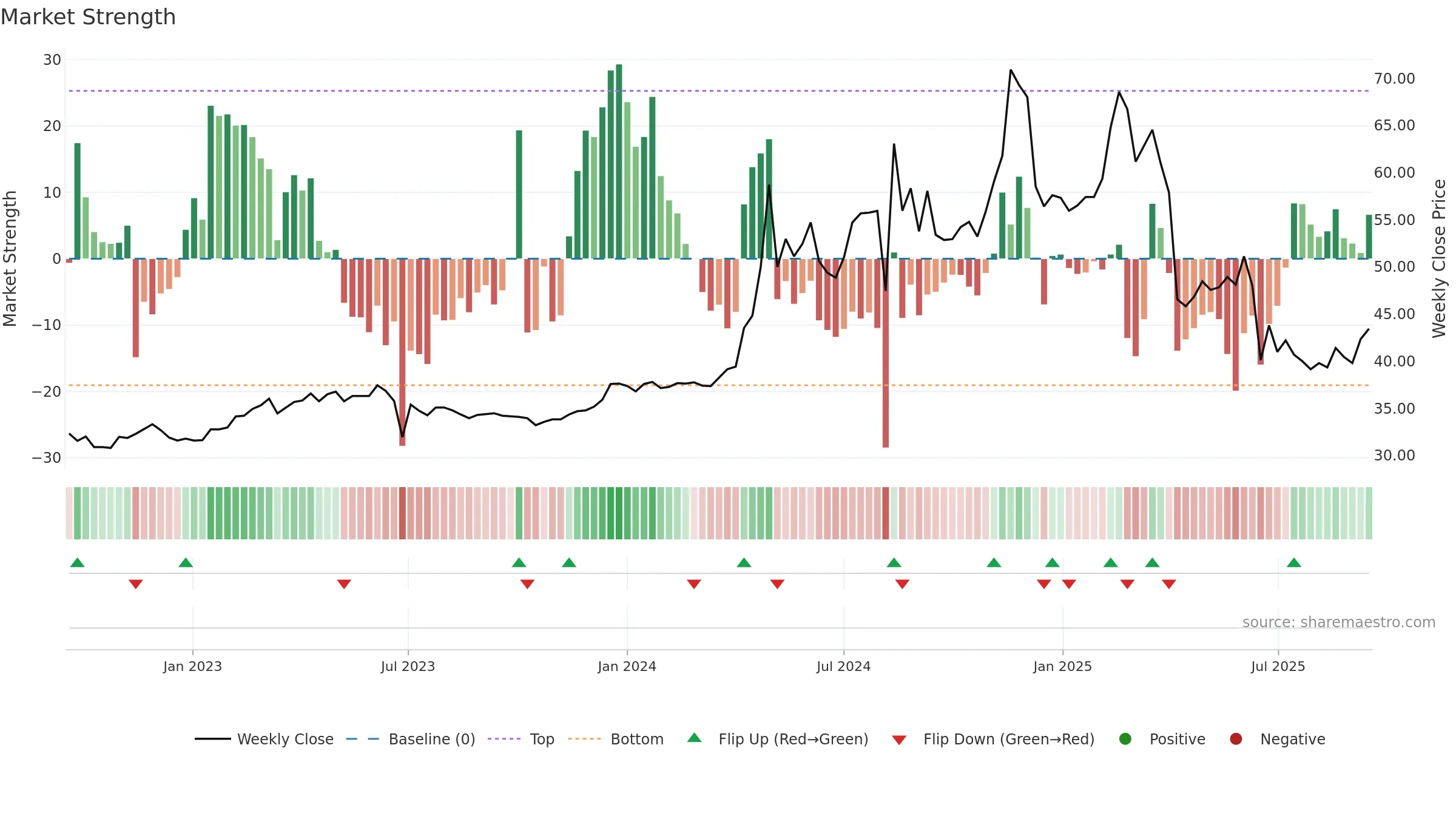Click the deep red bar near Jul 2023
This screenshot has height=819, width=1456.
402,352
